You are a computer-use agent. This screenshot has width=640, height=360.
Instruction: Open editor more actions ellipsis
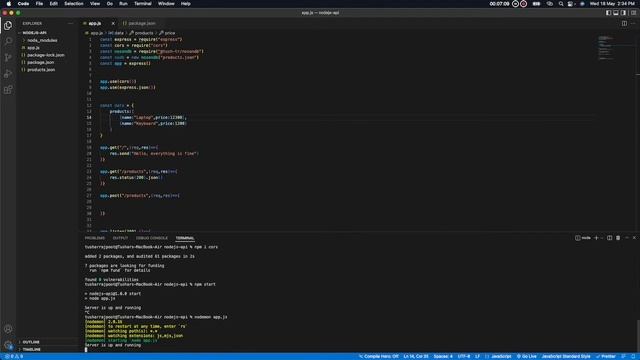pyautogui.click(x=633, y=23)
